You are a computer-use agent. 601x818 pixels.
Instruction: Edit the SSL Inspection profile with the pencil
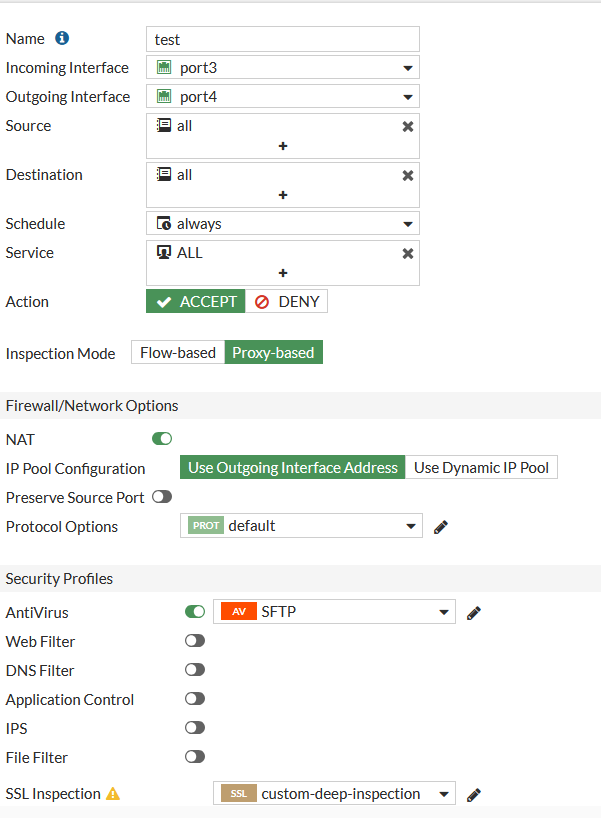click(474, 794)
